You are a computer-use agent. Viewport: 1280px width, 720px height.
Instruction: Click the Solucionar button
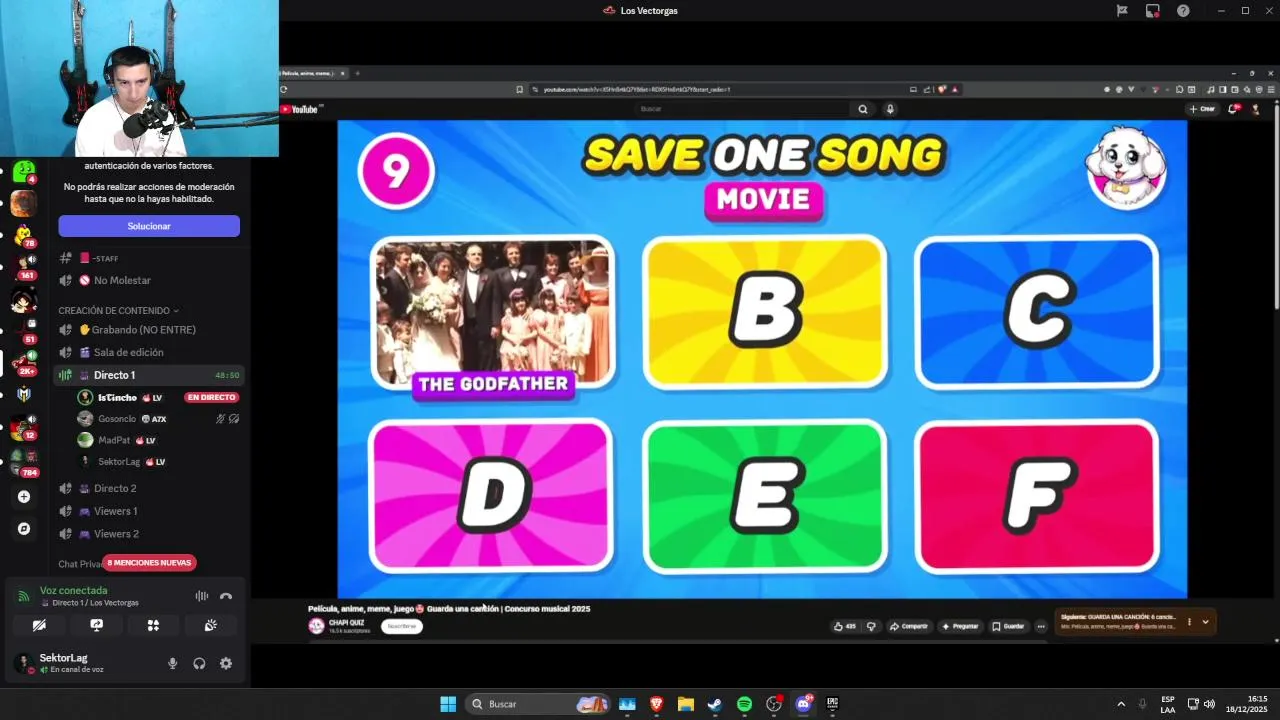pyautogui.click(x=149, y=226)
